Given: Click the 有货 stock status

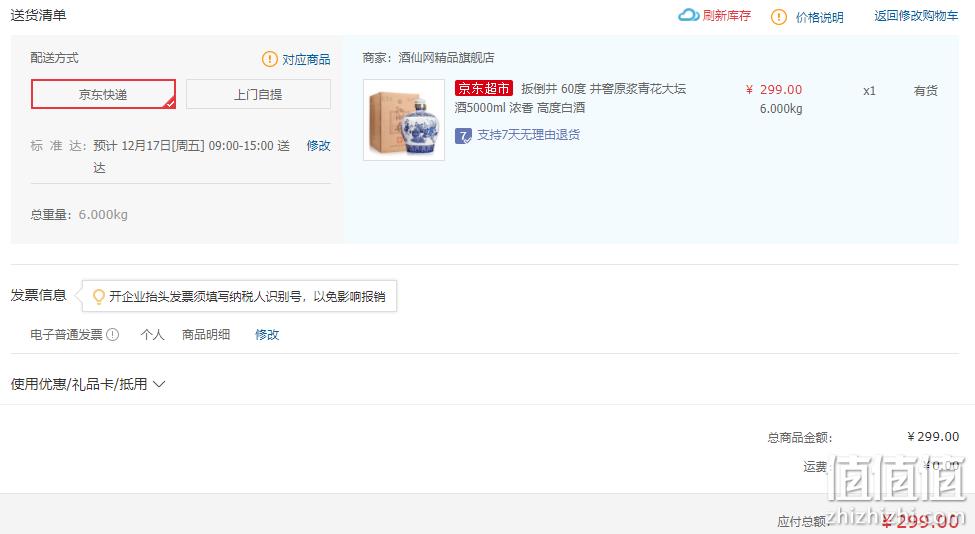Looking at the screenshot, I should pos(925,91).
